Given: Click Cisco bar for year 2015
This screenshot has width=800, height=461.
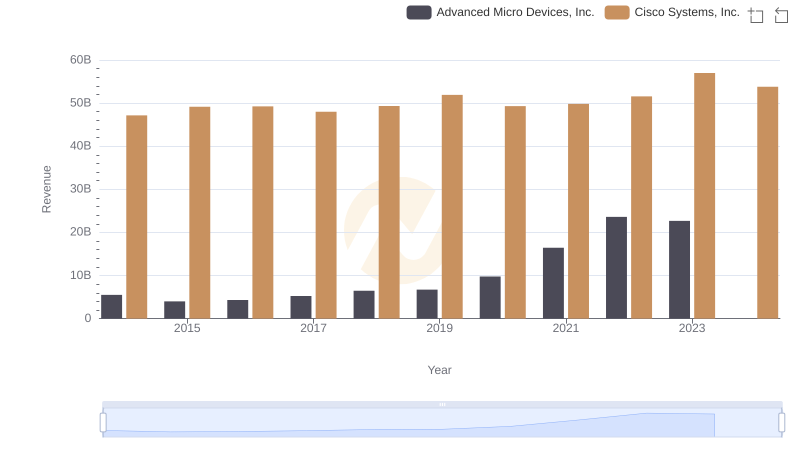Looking at the screenshot, I should point(199,213).
